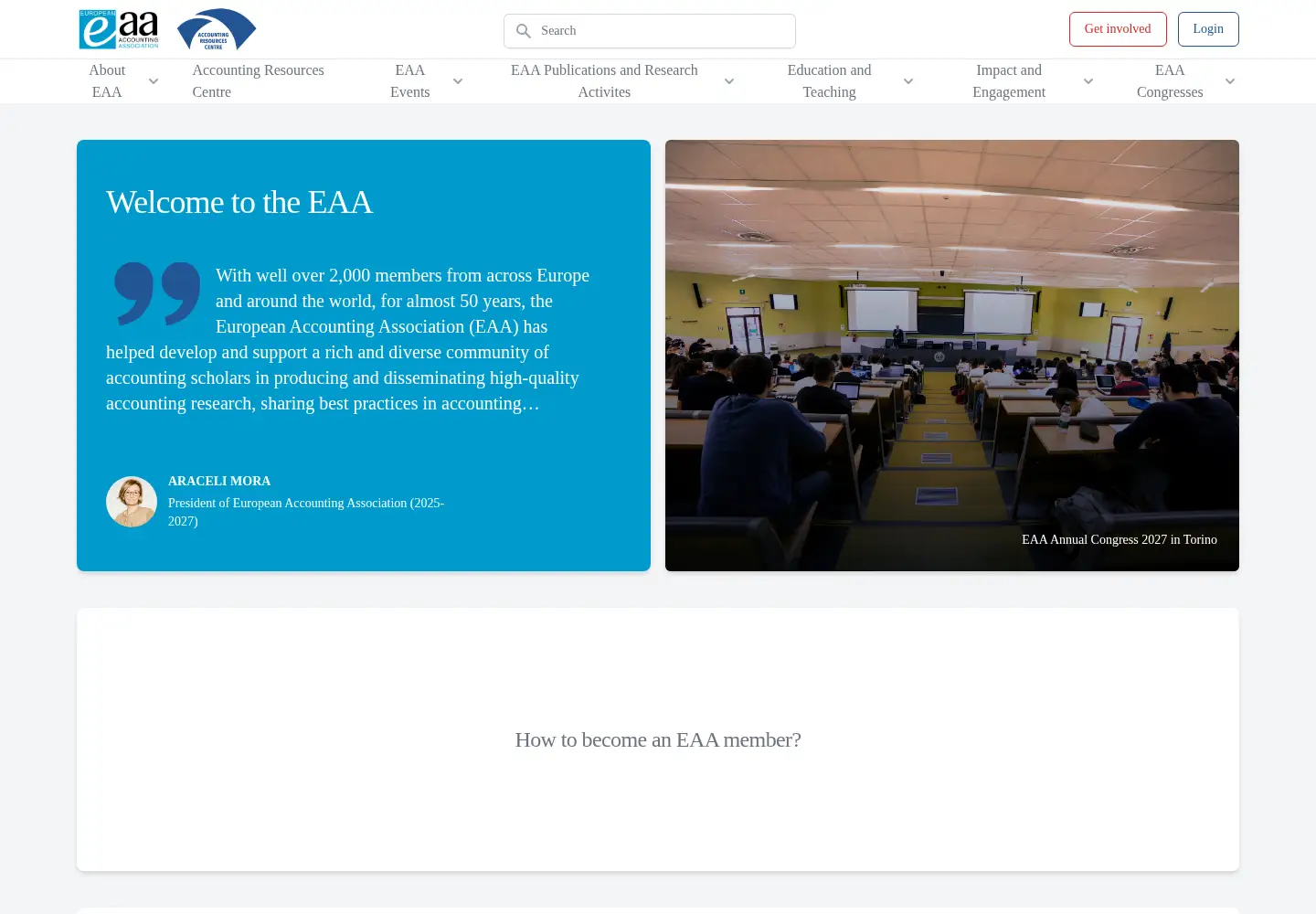Go to Accounting Resources Centre menu item
This screenshot has height=914, width=1316.
tap(259, 81)
